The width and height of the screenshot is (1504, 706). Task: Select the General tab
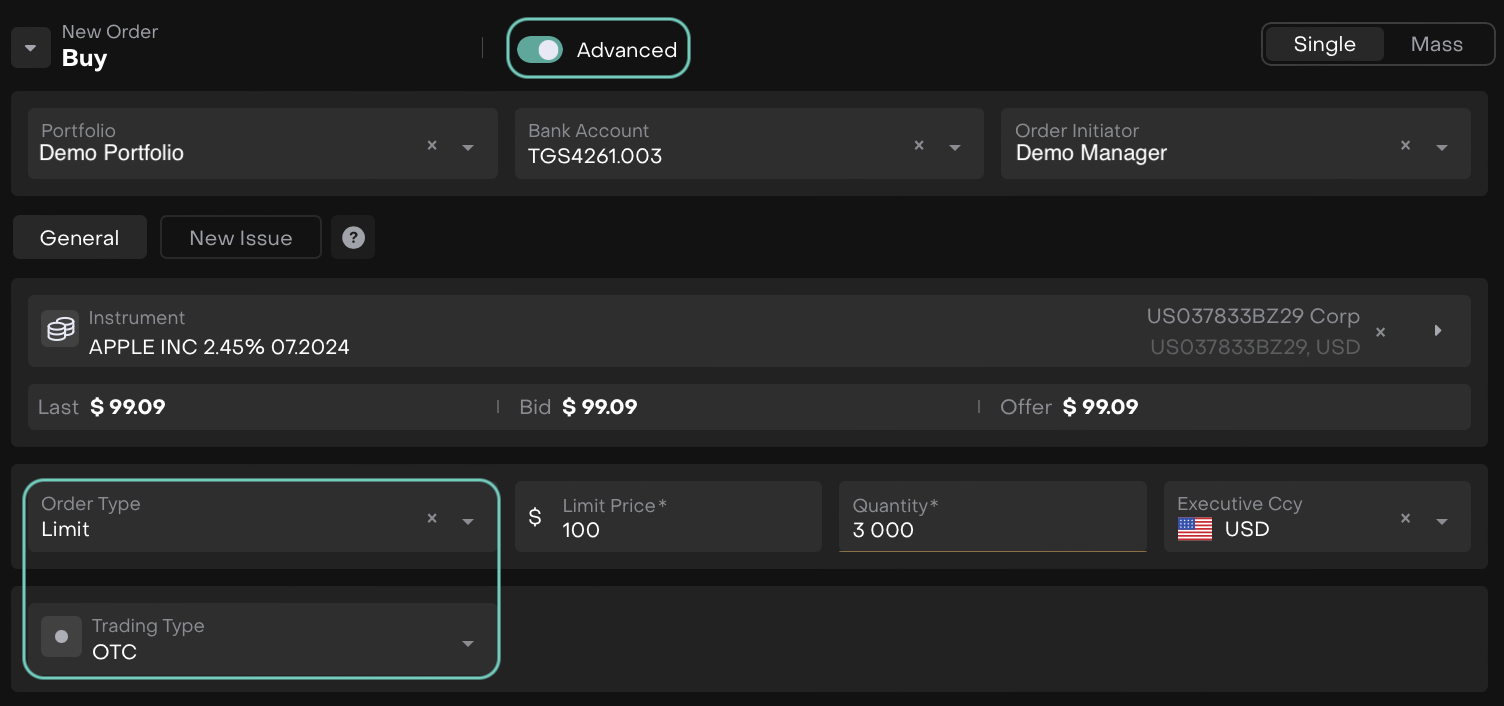coord(80,238)
